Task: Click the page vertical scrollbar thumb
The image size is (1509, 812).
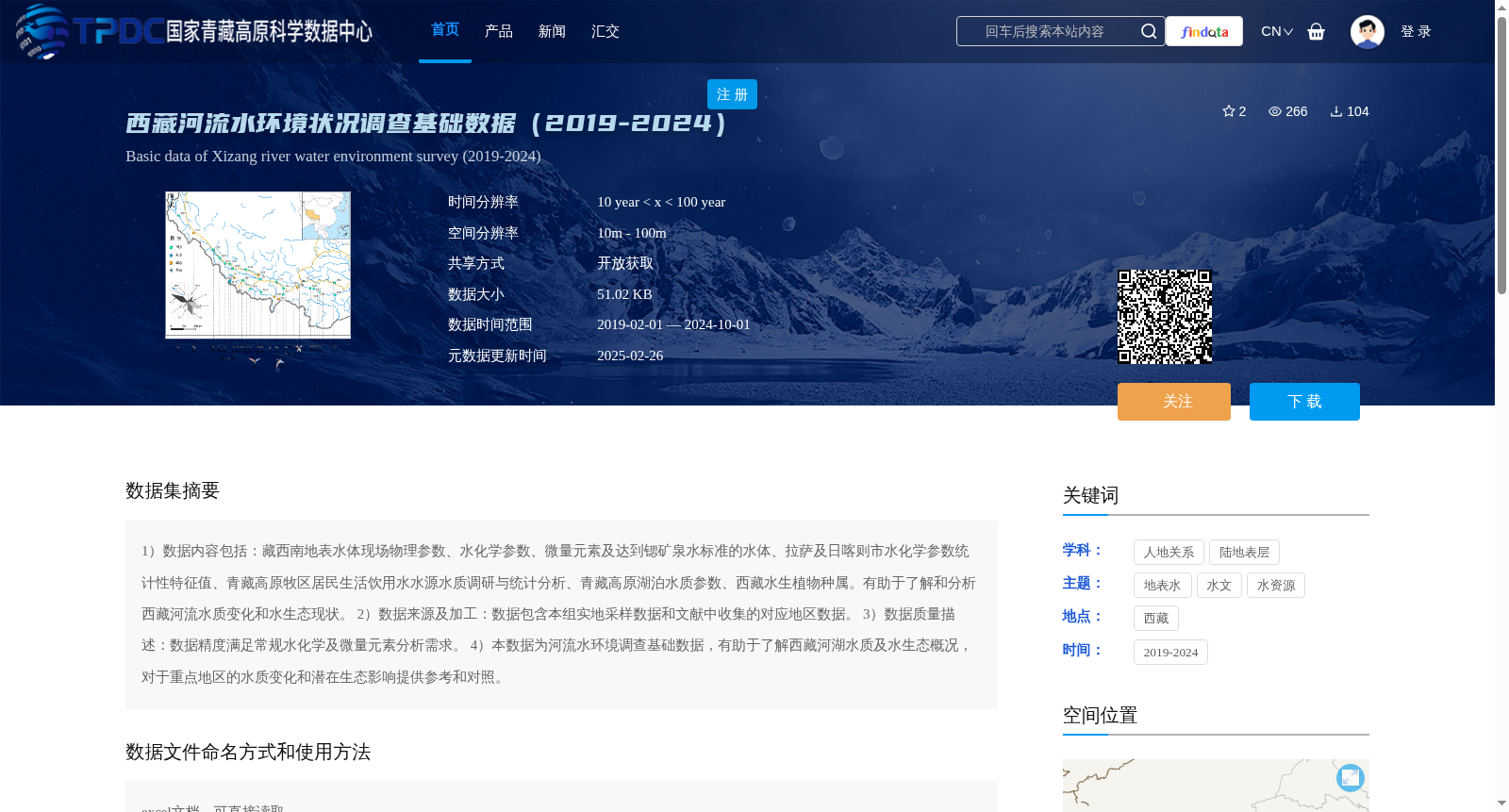Action: pyautogui.click(x=1501, y=156)
